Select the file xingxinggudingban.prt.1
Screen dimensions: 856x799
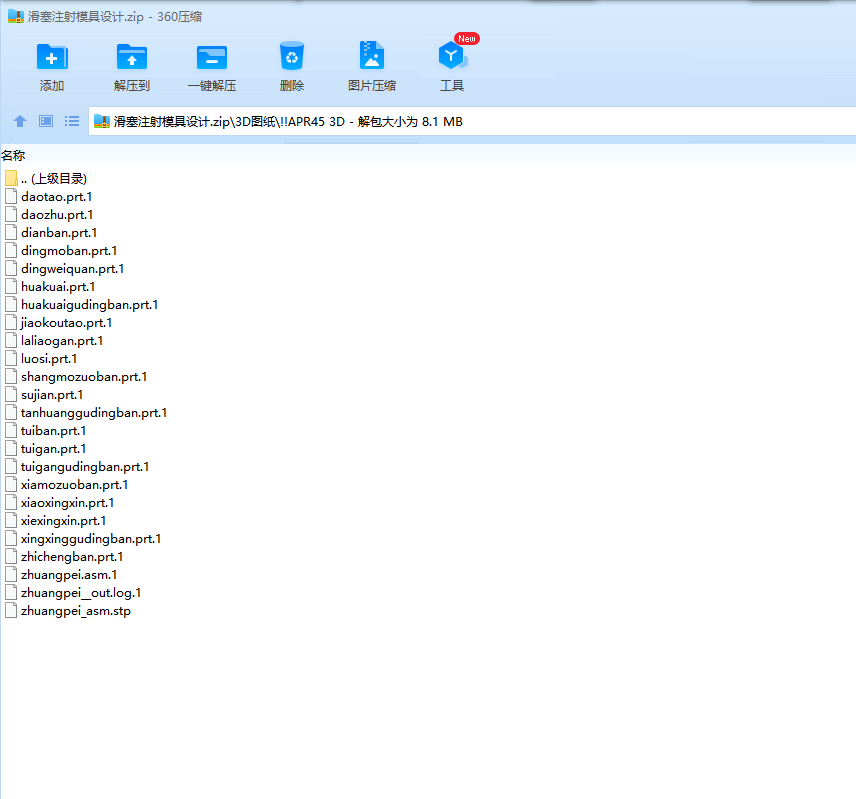coord(91,539)
